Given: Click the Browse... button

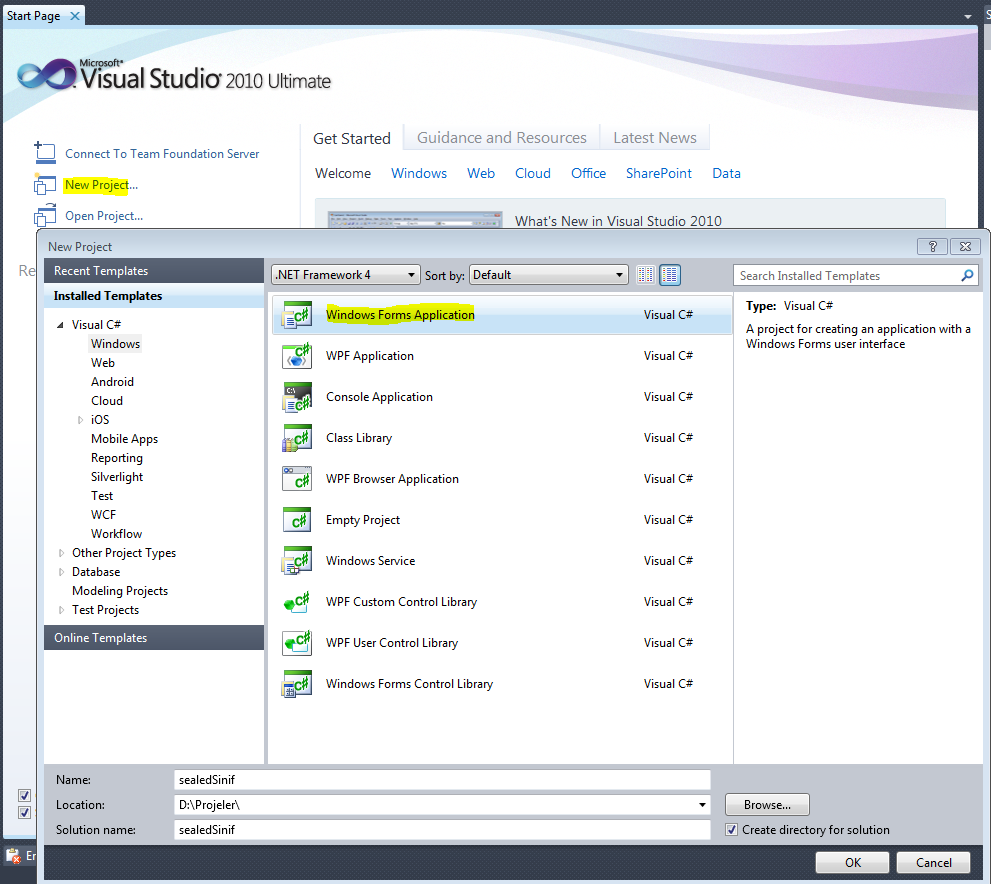Looking at the screenshot, I should click(x=767, y=805).
